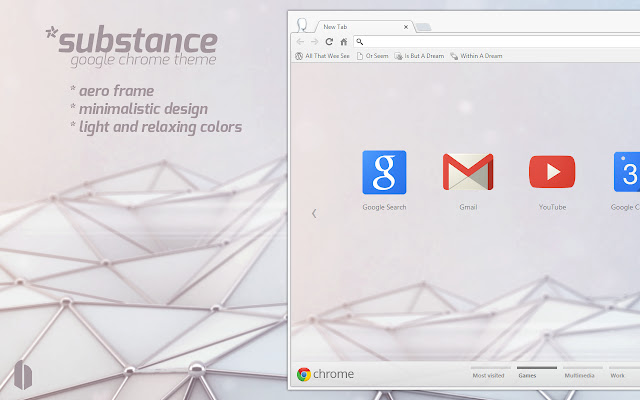Click the forward navigation arrow
This screenshot has height=400, width=640.
coord(314,42)
